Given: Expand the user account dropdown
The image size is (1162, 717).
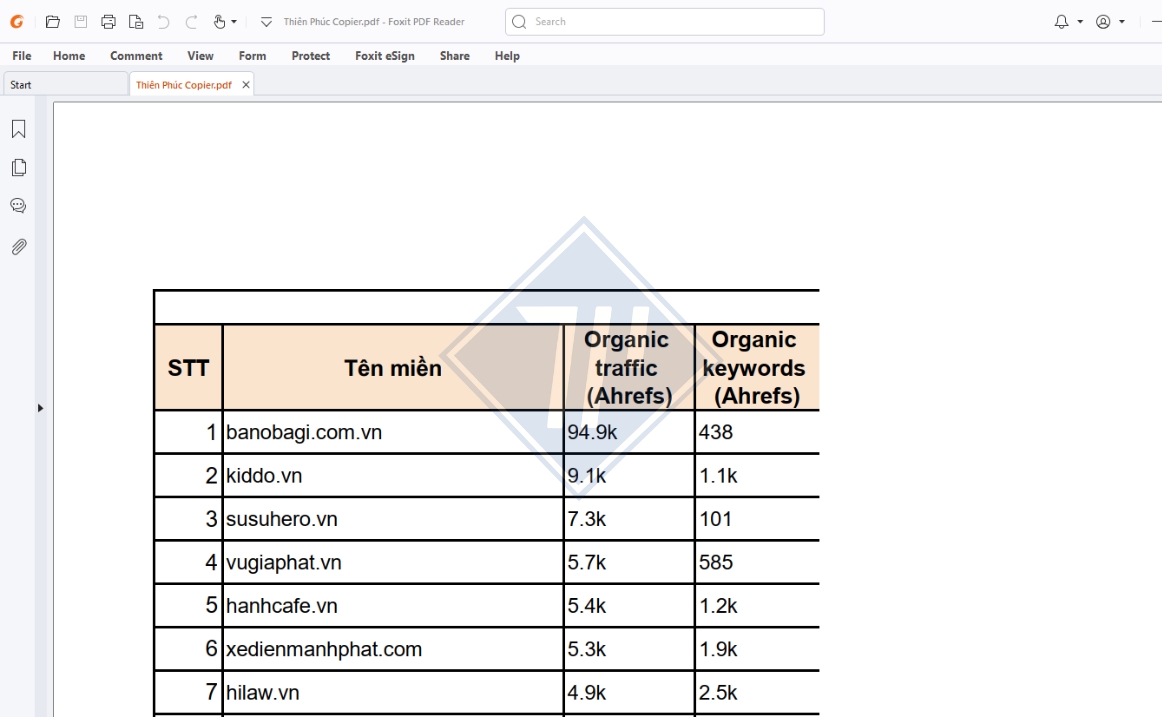Looking at the screenshot, I should pos(1122,22).
